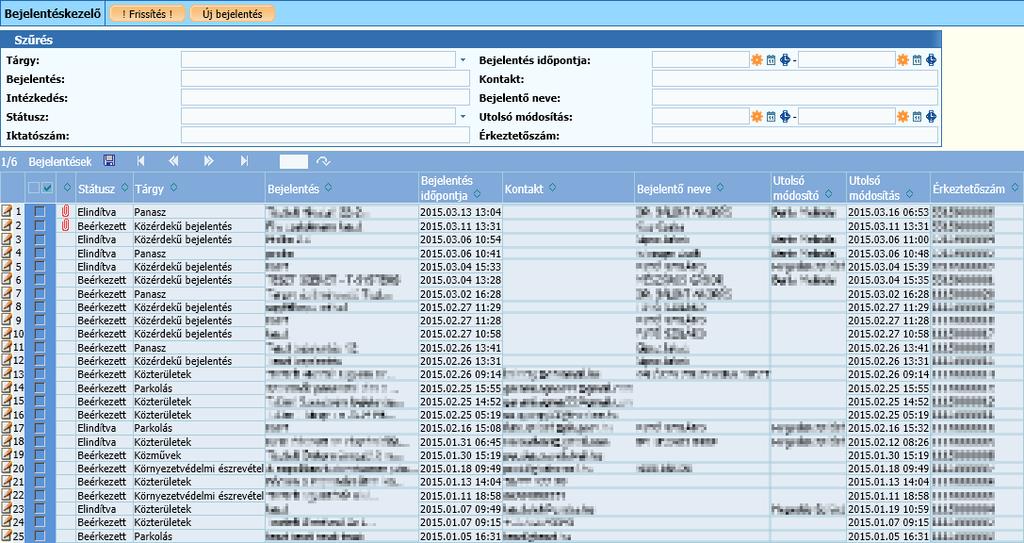Click the 2015.03.13 13:04 report time cell
Screen dimensions: 1024x543
(460, 212)
